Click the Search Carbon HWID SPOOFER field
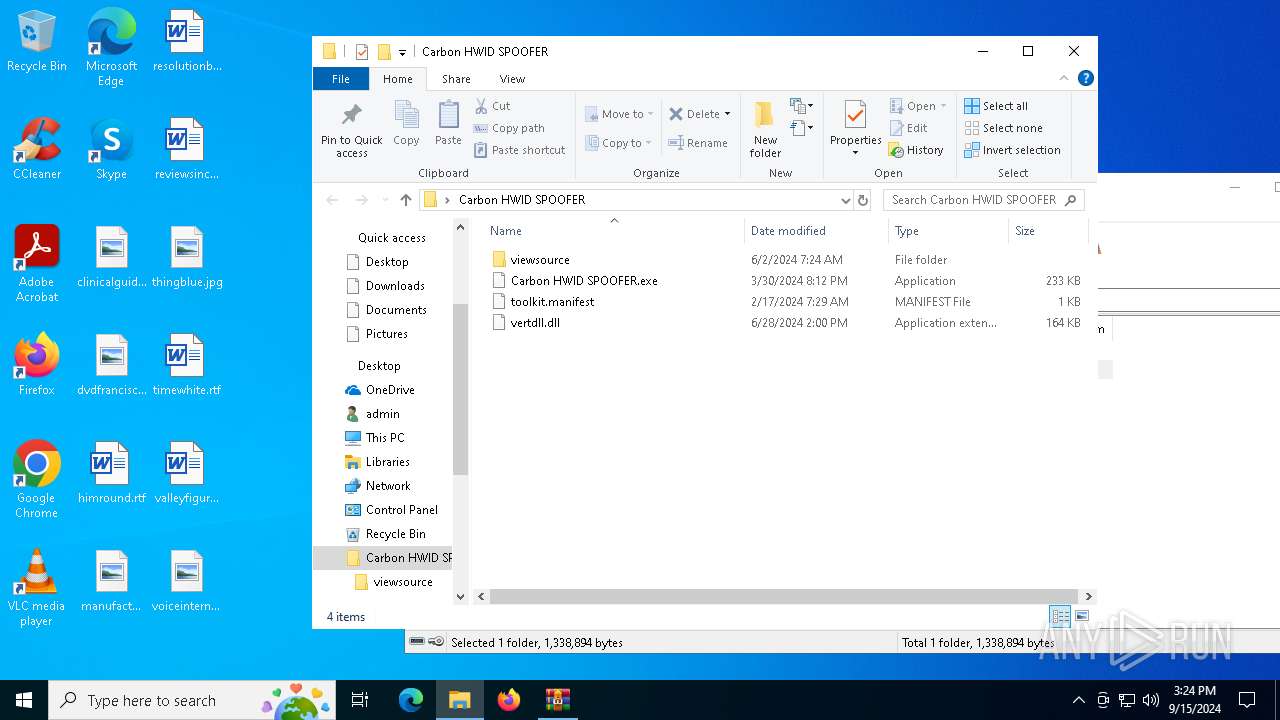The width and height of the screenshot is (1280, 720). pyautogui.click(x=983, y=200)
